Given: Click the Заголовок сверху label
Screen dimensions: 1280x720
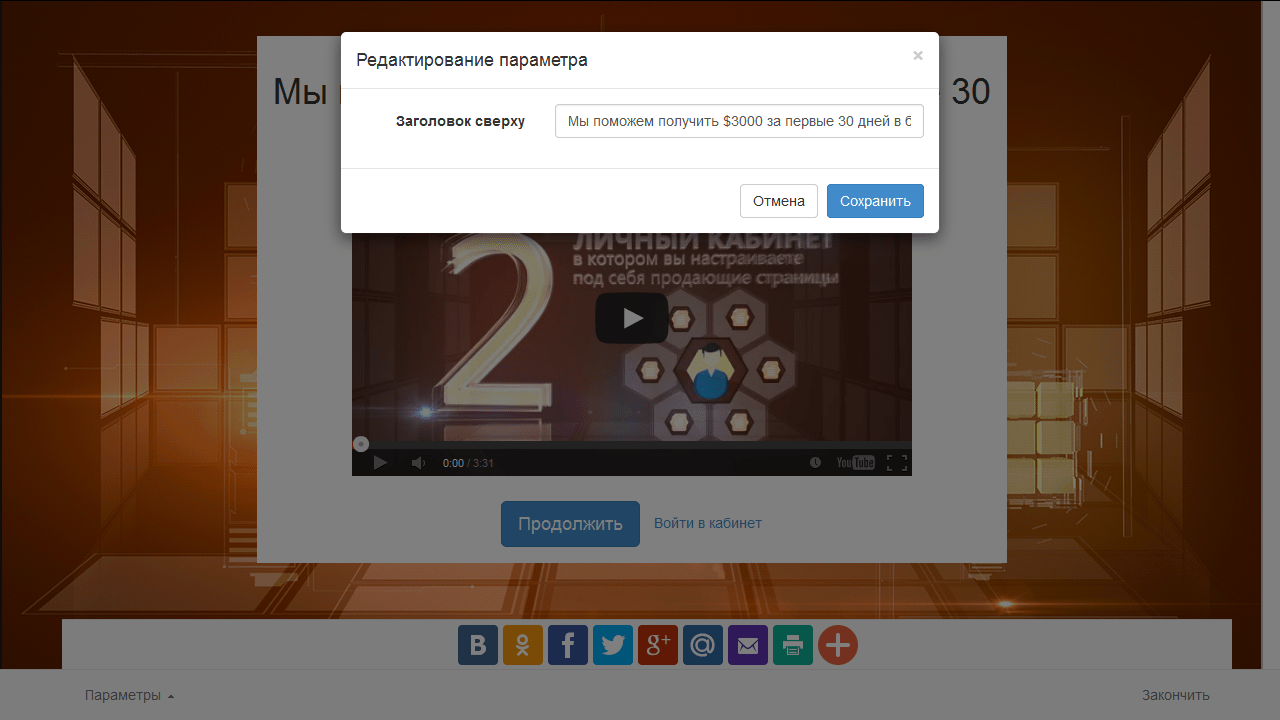Looking at the screenshot, I should pyautogui.click(x=460, y=122).
